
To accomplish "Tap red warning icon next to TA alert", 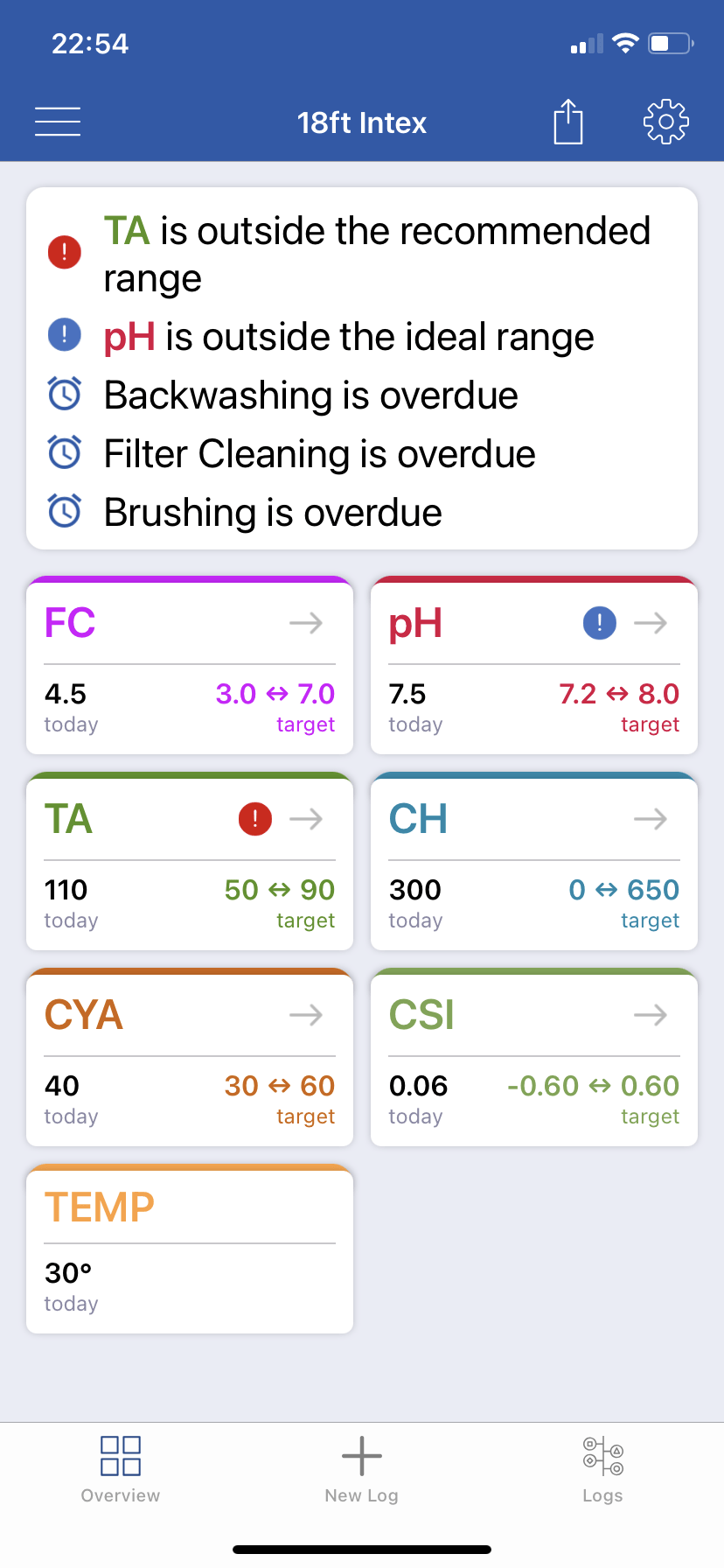I will 65,252.
